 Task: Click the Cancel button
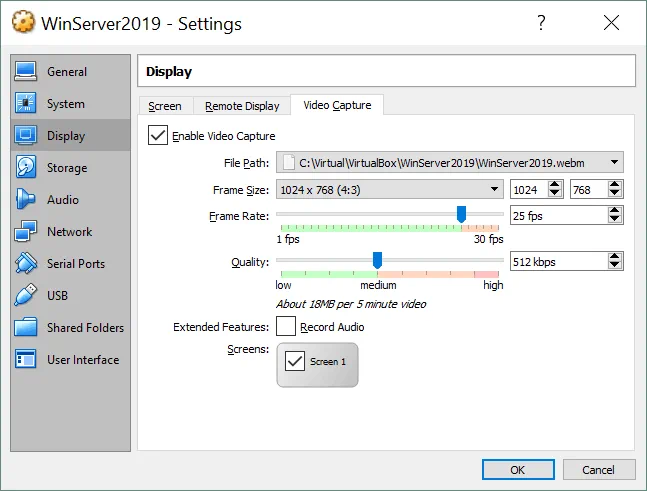coord(599,470)
